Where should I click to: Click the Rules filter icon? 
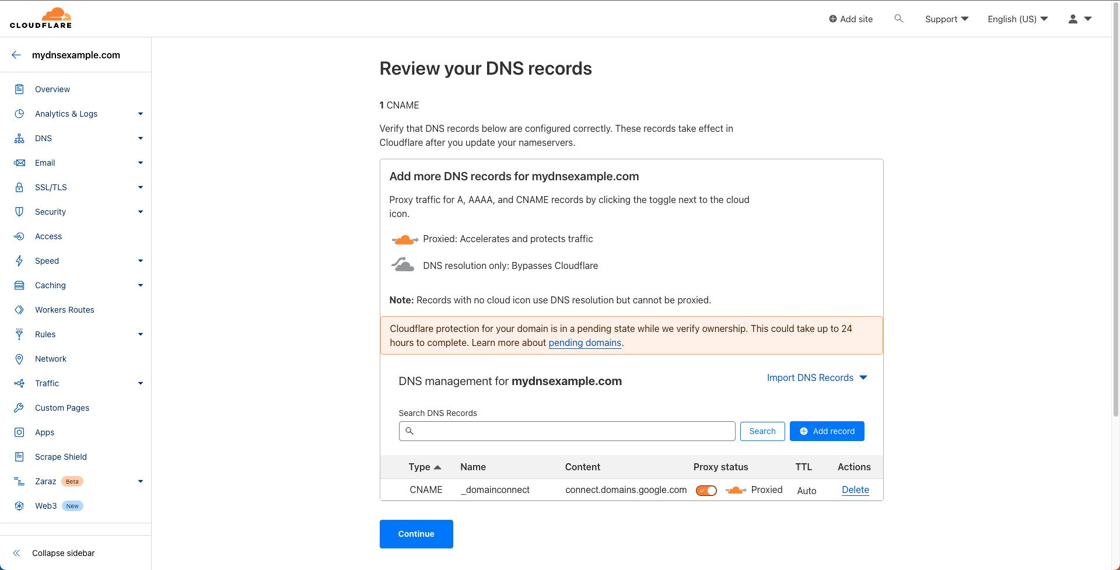click(x=19, y=334)
